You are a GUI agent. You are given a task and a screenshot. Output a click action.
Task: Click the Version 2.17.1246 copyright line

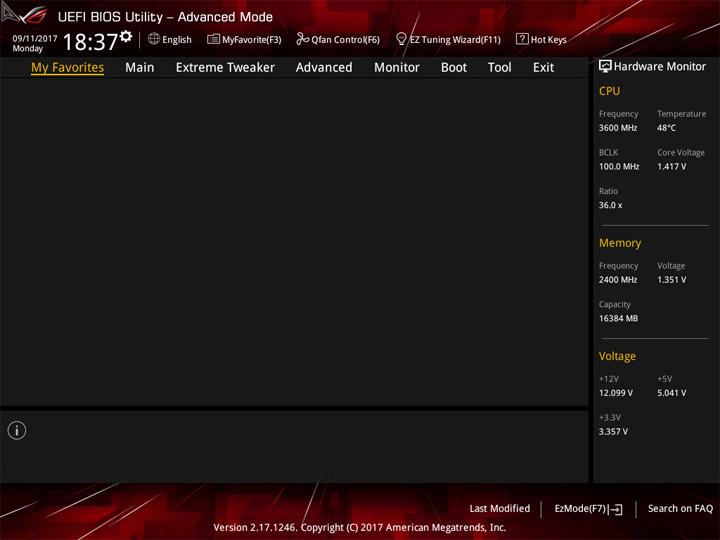(x=360, y=528)
